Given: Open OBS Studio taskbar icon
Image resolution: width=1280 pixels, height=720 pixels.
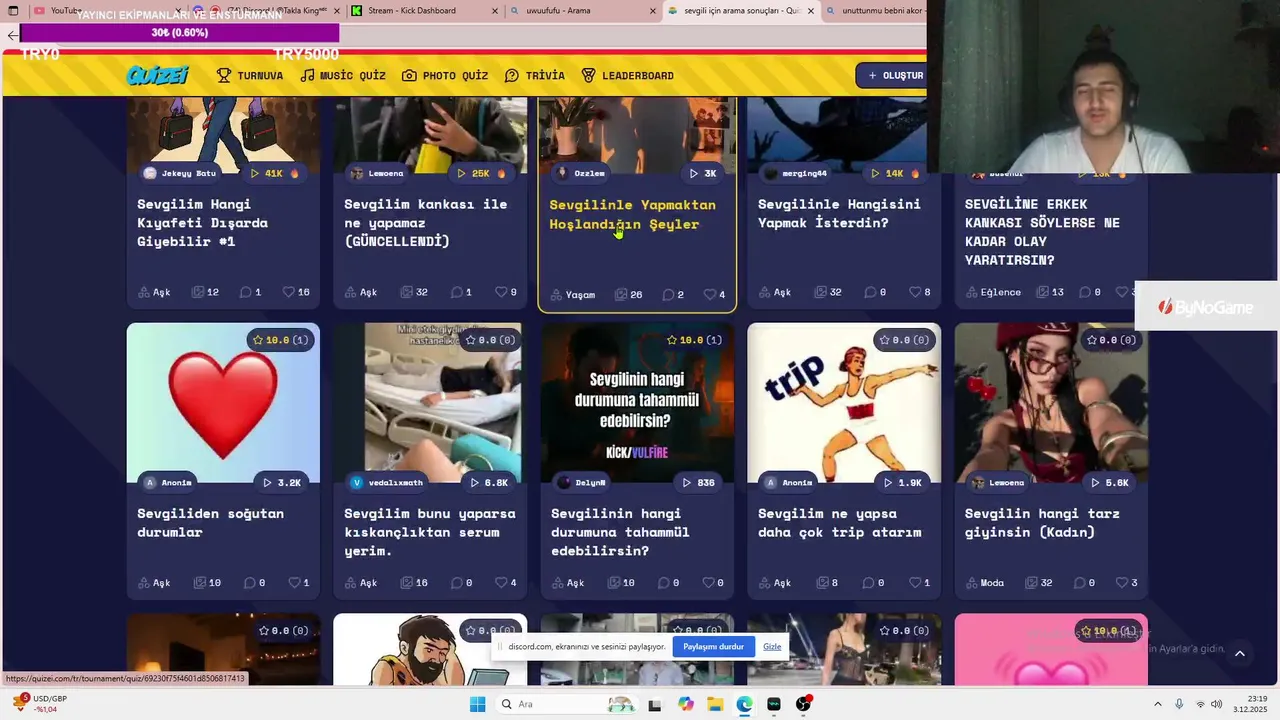Looking at the screenshot, I should [804, 704].
